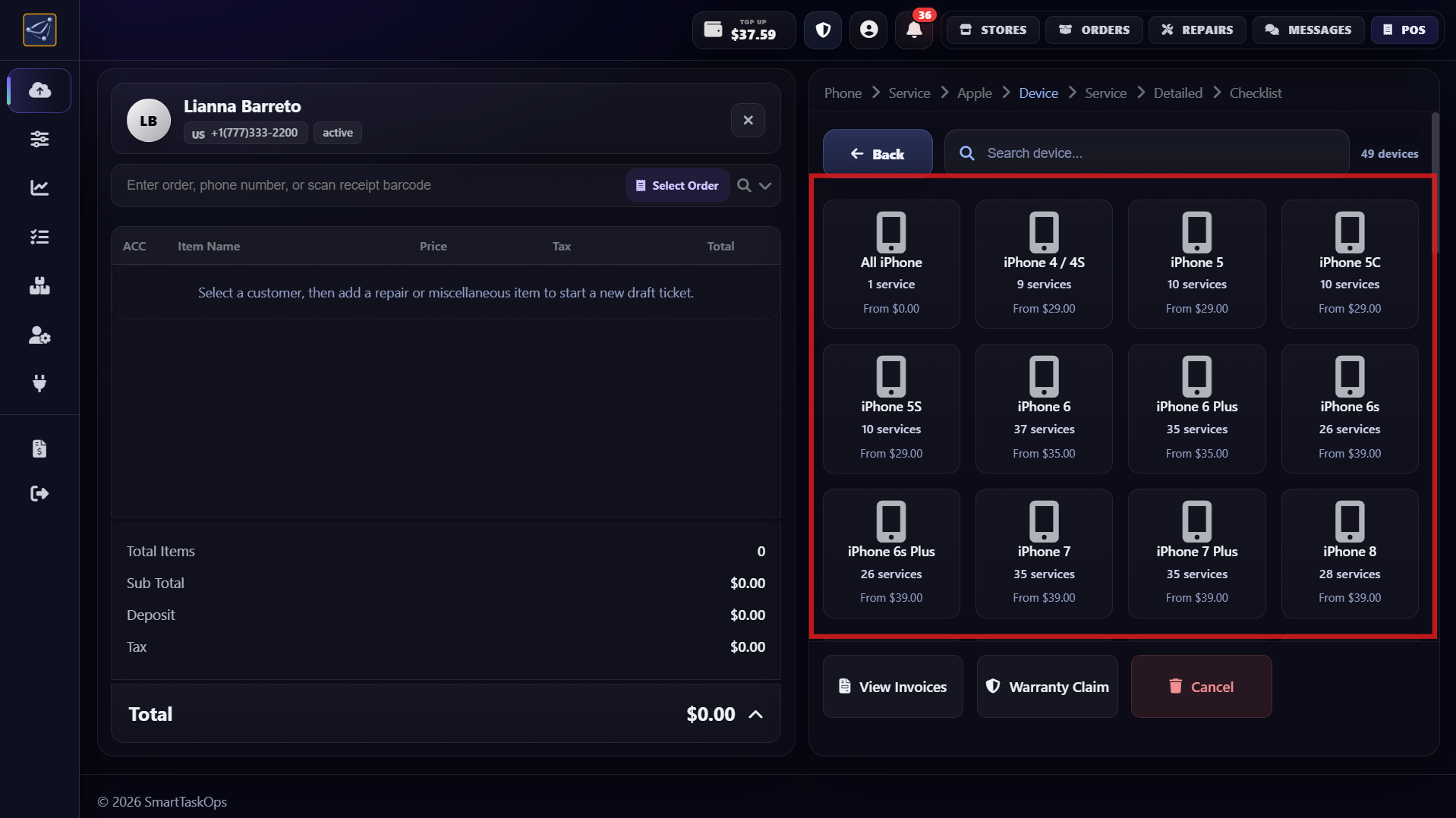1456x818 pixels.
Task: Select the iPhone 5S device card
Action: click(x=891, y=409)
